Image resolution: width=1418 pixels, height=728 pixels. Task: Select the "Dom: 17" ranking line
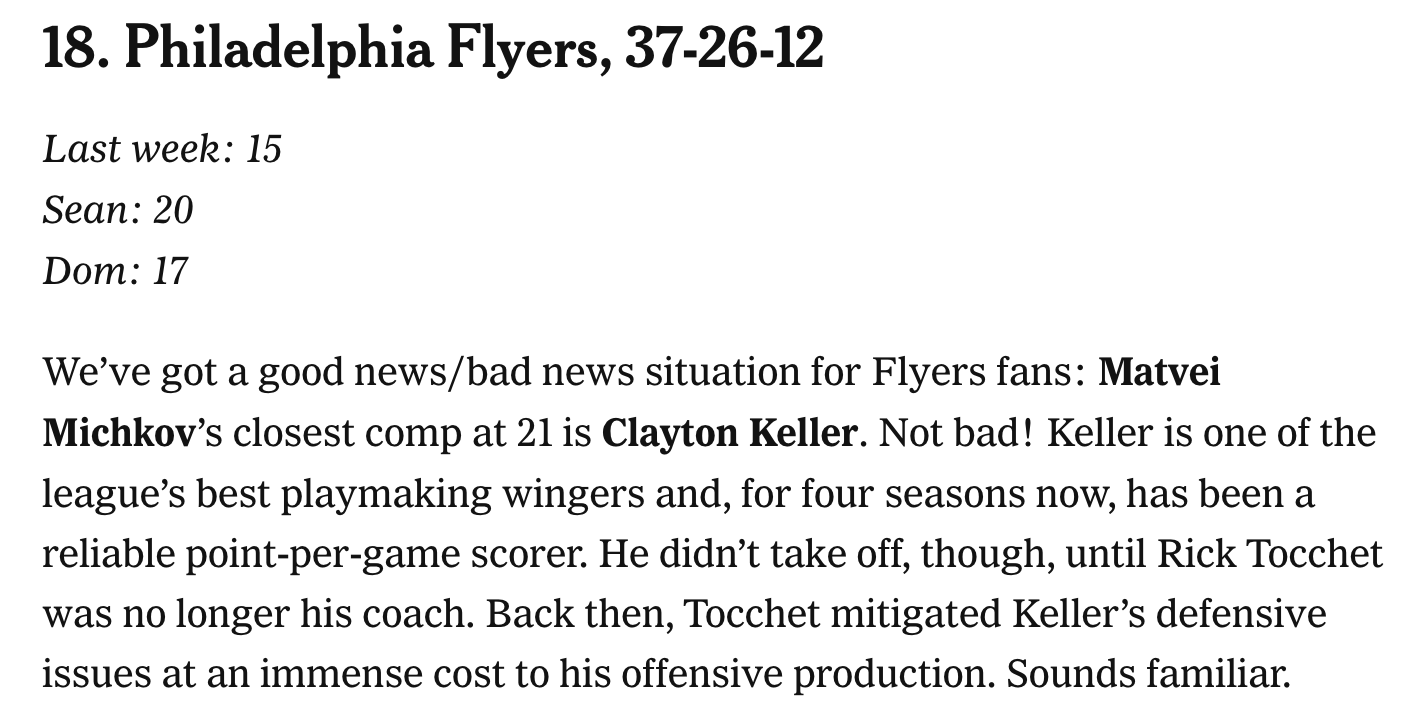[x=115, y=270]
